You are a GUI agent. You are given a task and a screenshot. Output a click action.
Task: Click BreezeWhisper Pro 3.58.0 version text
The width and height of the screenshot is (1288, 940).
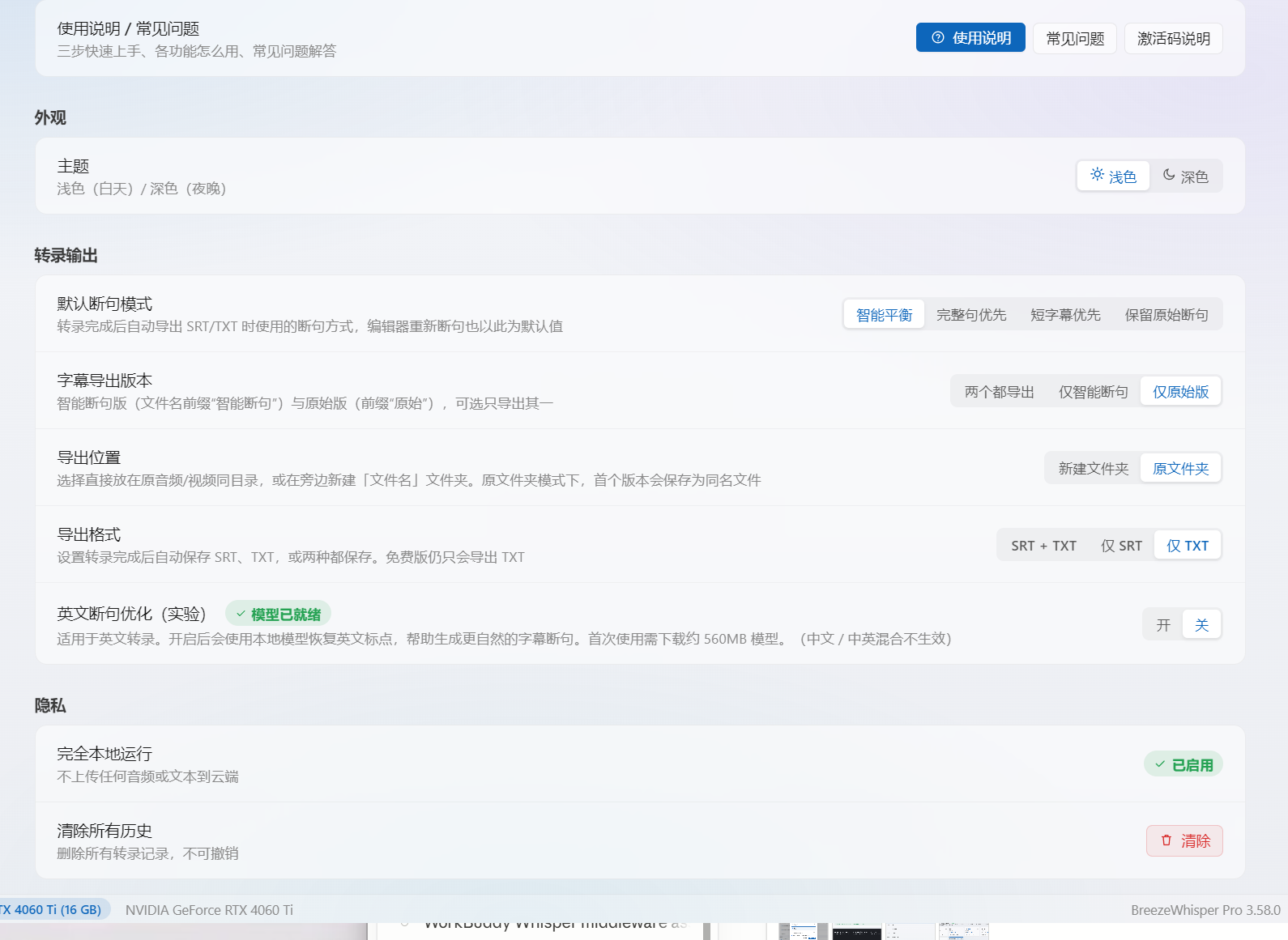(x=1205, y=910)
